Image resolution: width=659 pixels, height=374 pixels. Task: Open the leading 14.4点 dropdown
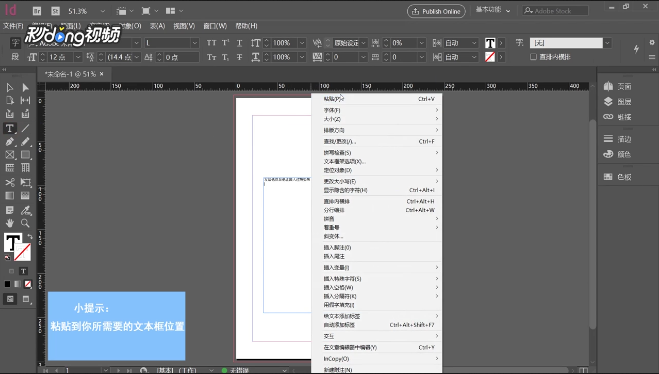click(x=137, y=57)
